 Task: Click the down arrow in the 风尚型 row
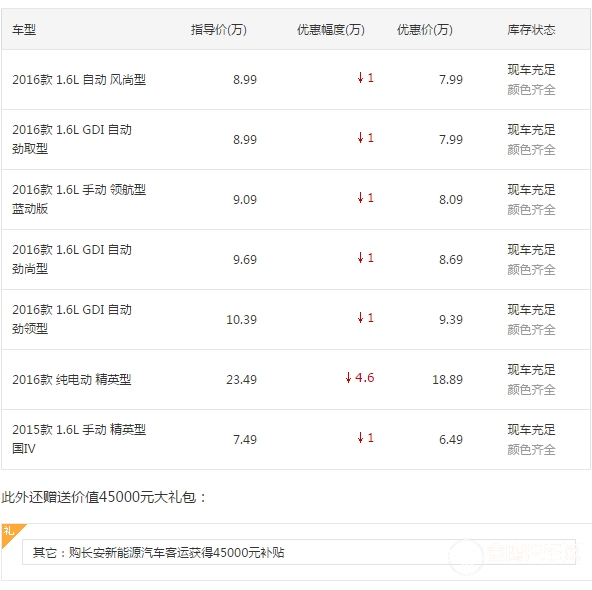pos(361,78)
